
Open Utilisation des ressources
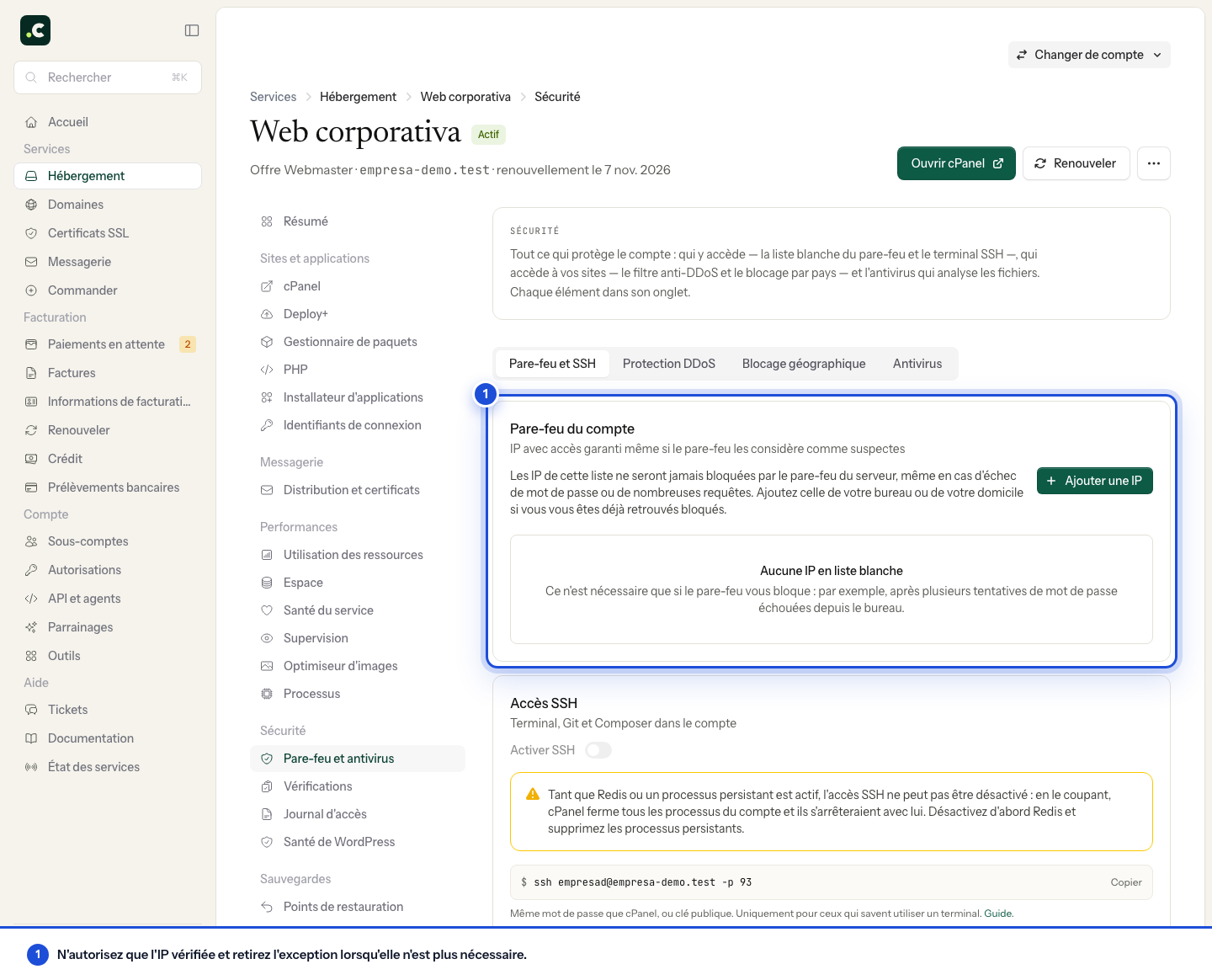pos(358,555)
